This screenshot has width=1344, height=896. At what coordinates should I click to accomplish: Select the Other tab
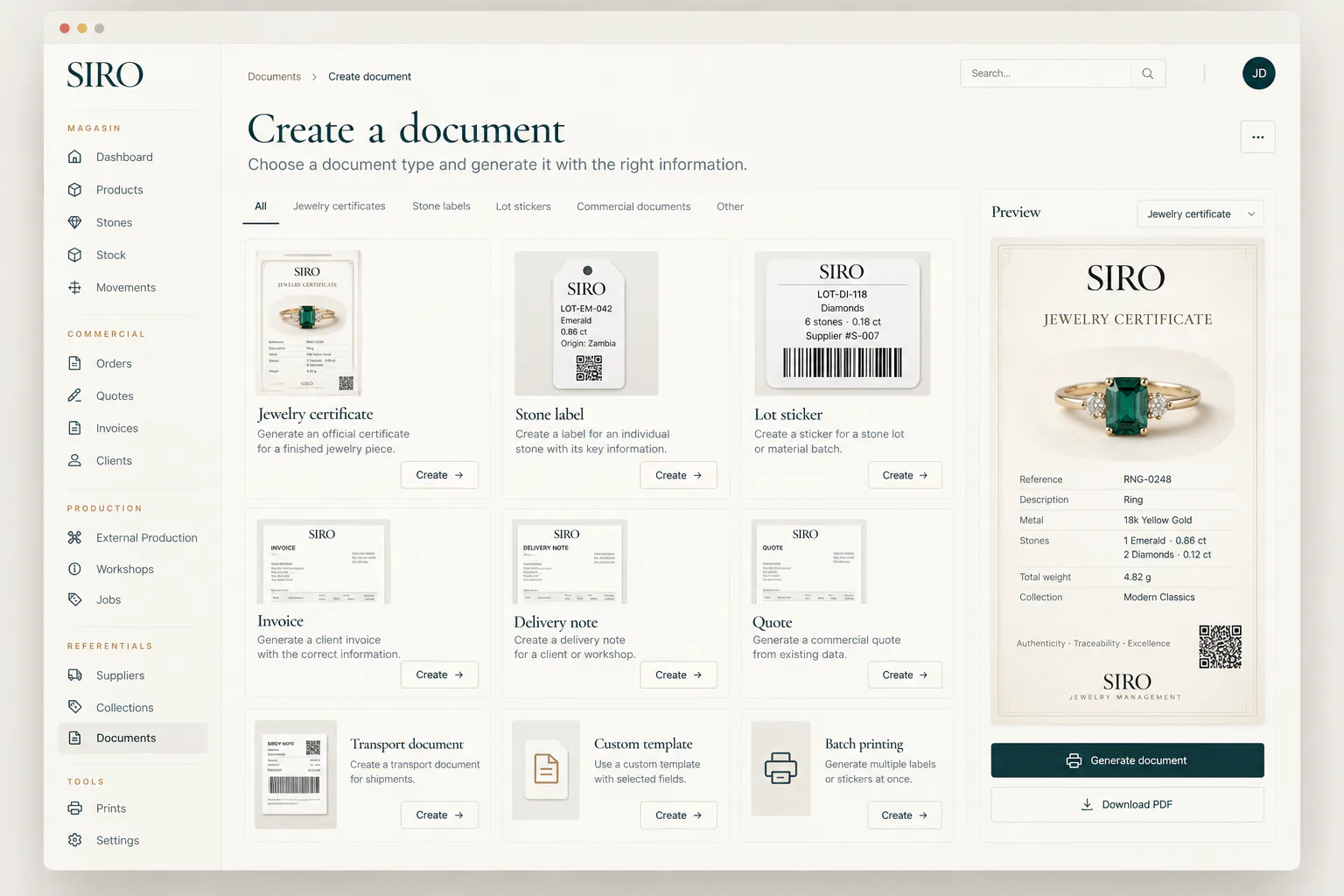[x=730, y=206]
